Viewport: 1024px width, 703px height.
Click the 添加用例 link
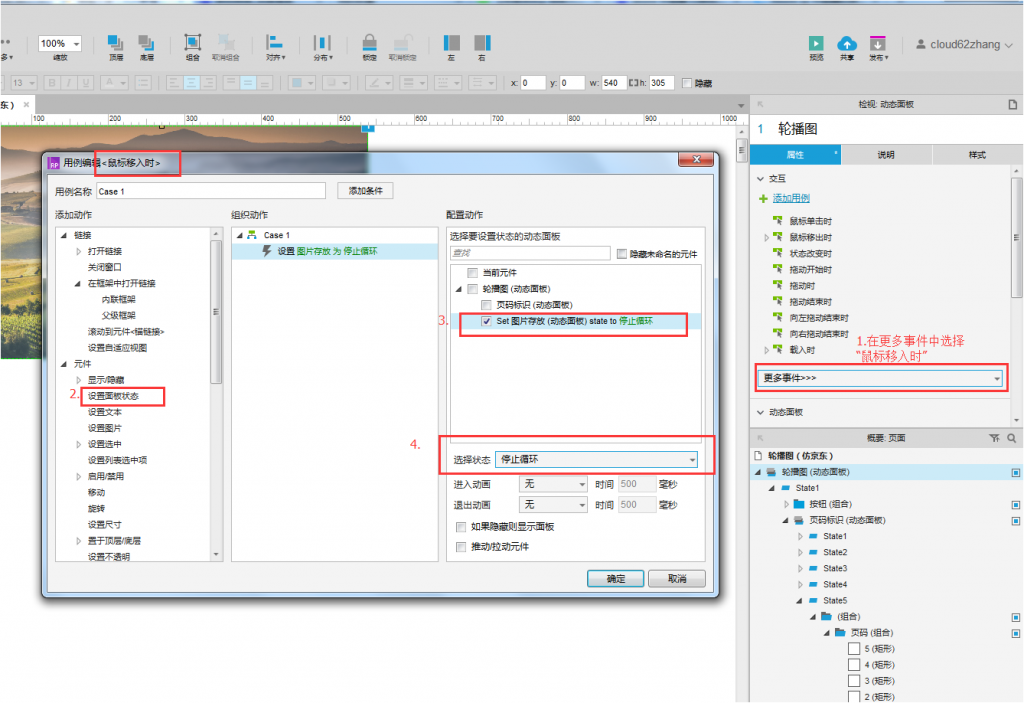click(x=791, y=198)
